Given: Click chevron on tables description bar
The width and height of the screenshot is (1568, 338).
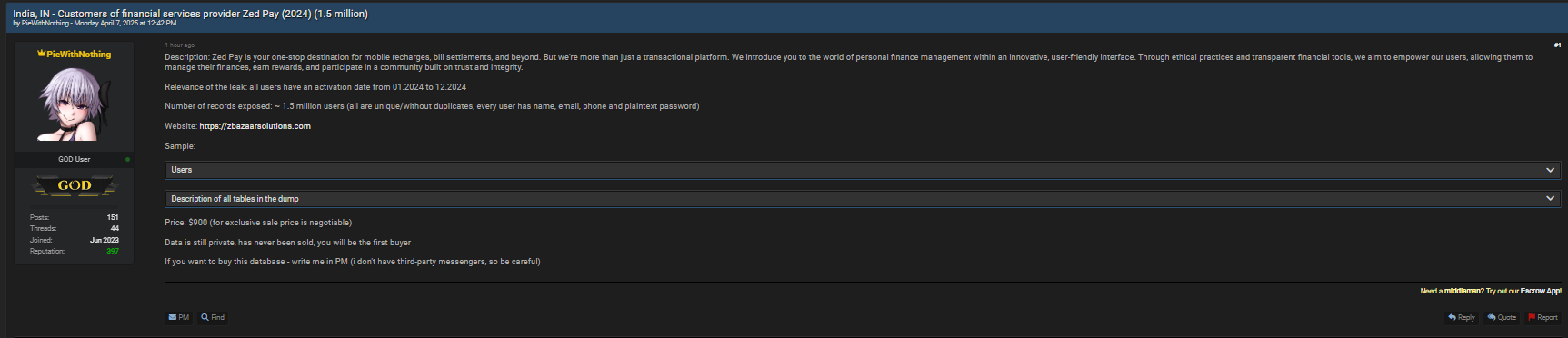Looking at the screenshot, I should click(1551, 198).
